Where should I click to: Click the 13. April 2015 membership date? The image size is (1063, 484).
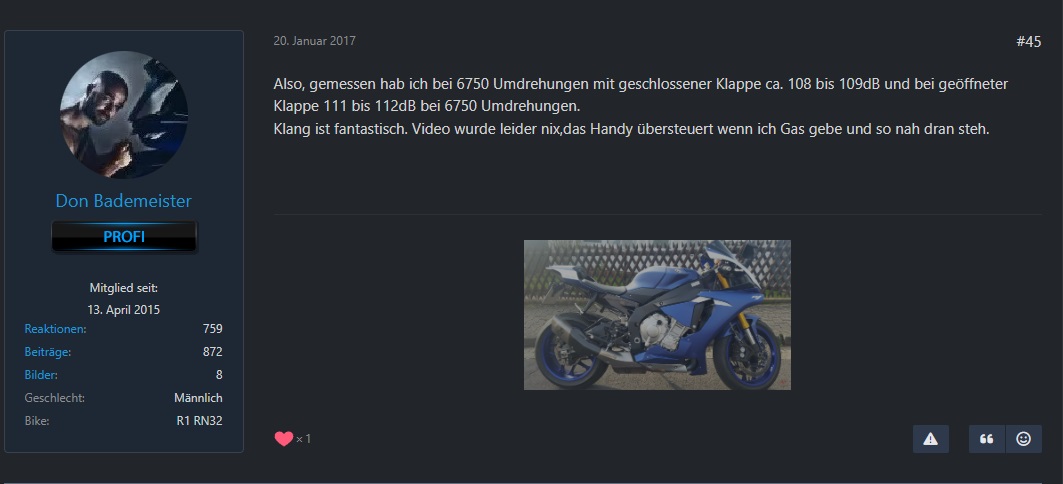[124, 310]
